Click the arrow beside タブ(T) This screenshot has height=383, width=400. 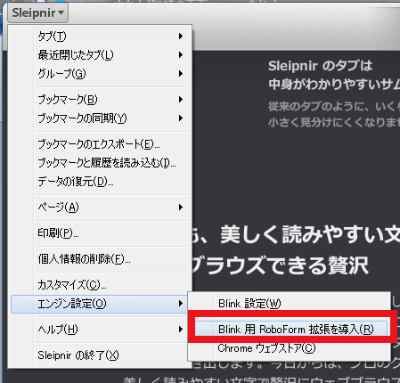tap(180, 36)
